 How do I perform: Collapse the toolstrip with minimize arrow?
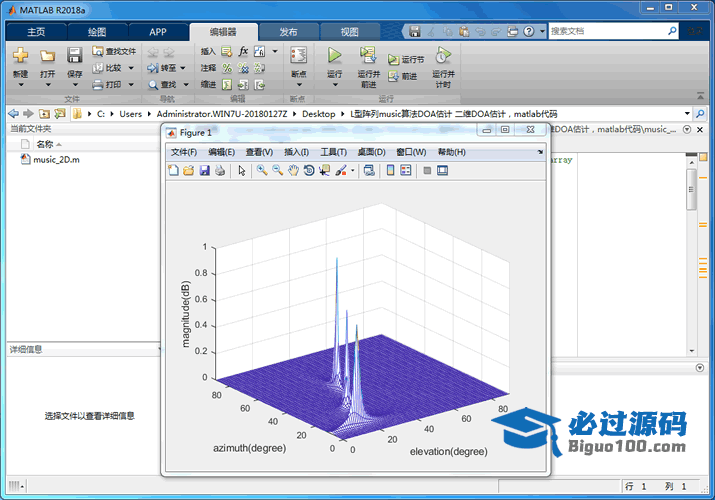700,95
